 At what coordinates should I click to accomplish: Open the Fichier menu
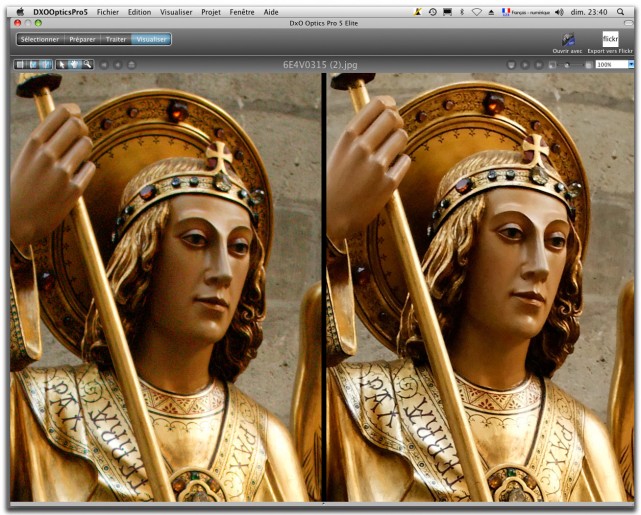(108, 12)
